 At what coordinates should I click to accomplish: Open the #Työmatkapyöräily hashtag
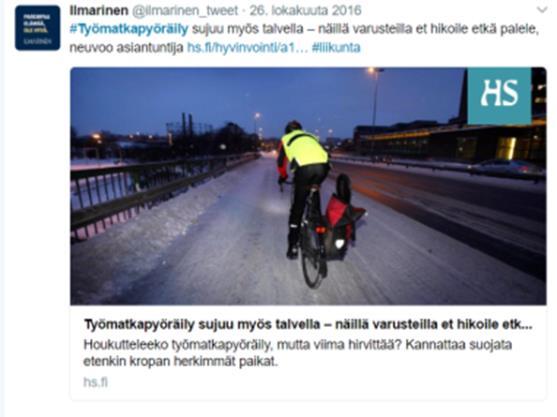point(129,29)
